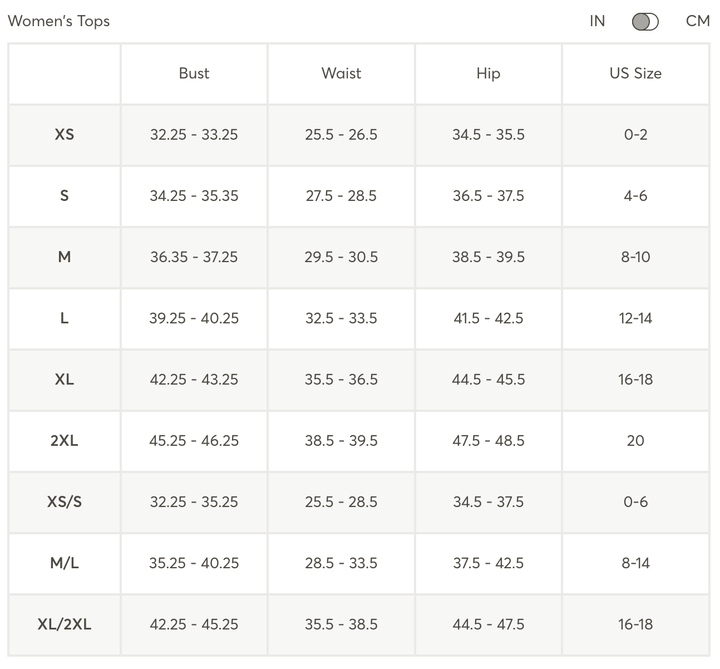Select the IN unit label

tap(597, 21)
